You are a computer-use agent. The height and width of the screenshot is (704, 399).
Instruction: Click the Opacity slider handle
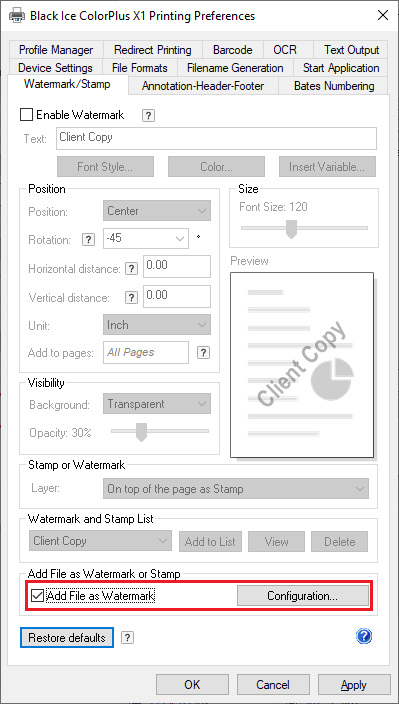[x=141, y=432]
